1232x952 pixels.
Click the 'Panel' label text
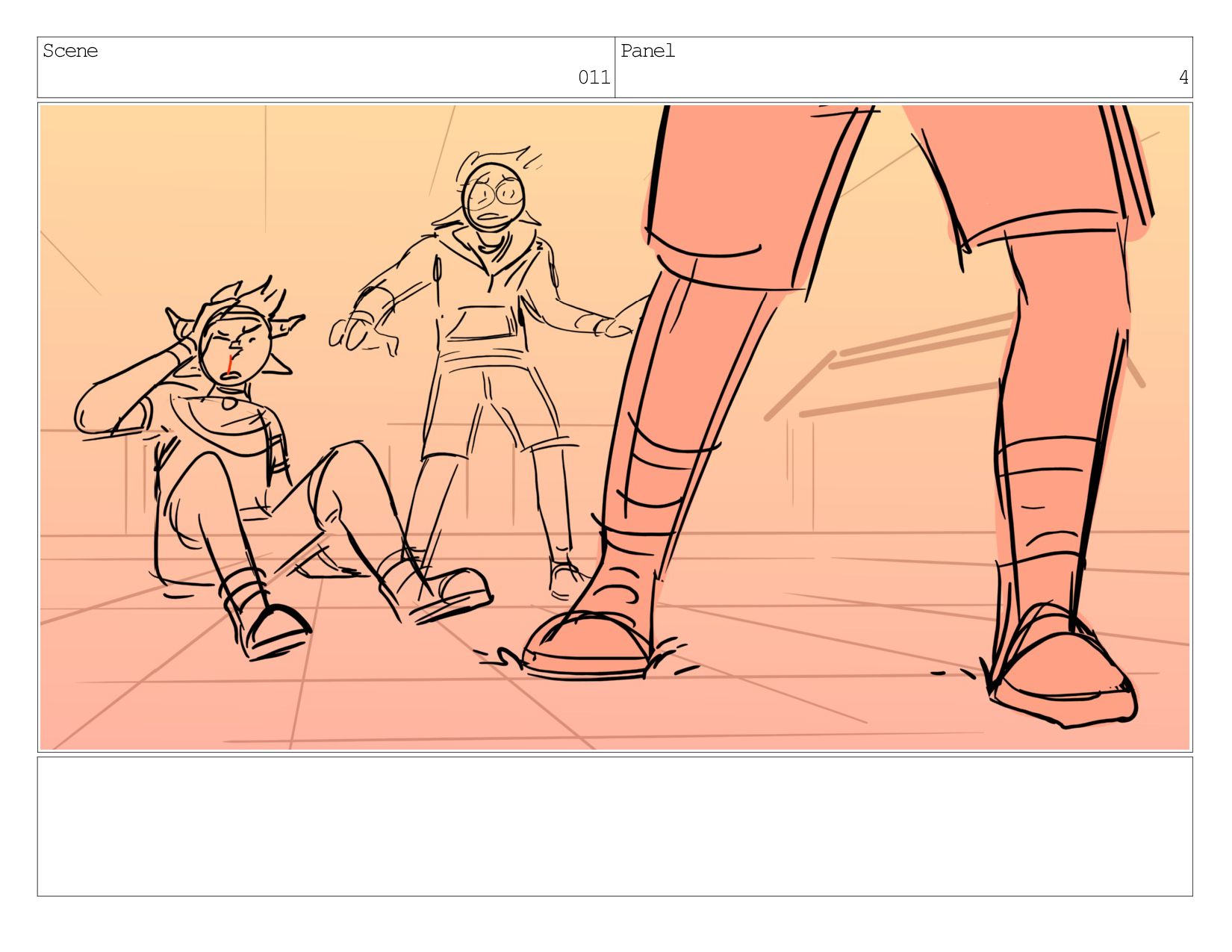point(647,51)
